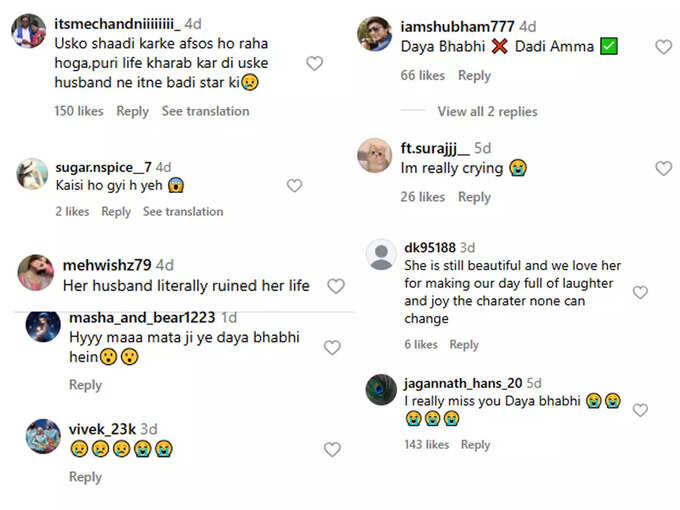This screenshot has width=680, height=510.
Task: Tap the heart beside vivek_23k's emoji comment
Action: [x=332, y=449]
